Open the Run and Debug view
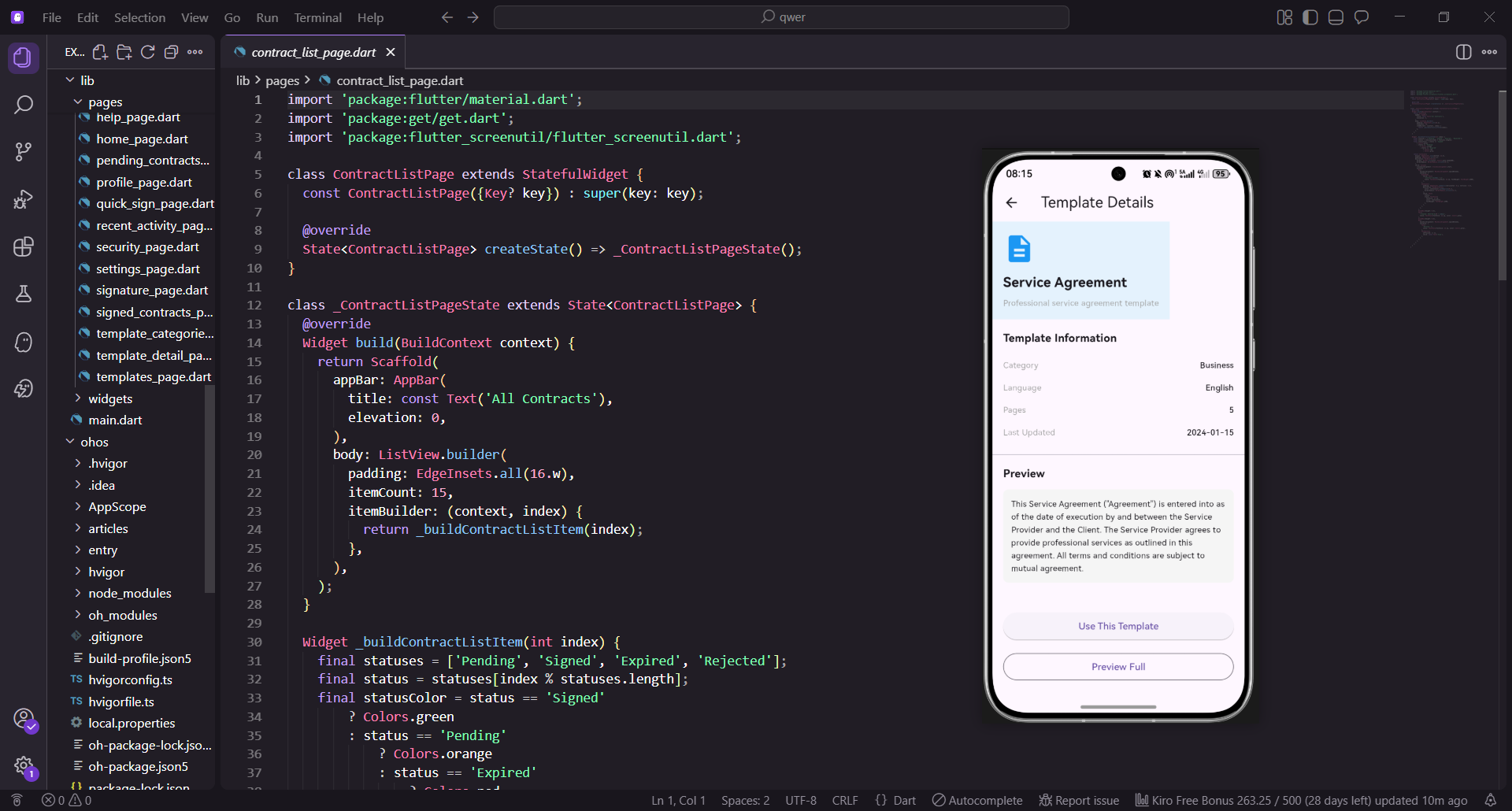 pyautogui.click(x=23, y=199)
